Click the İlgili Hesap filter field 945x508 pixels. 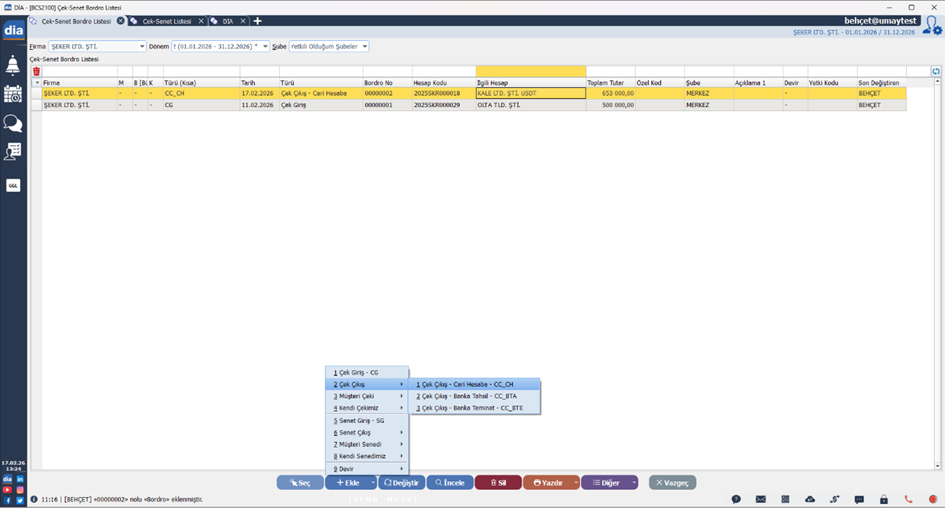tap(530, 71)
